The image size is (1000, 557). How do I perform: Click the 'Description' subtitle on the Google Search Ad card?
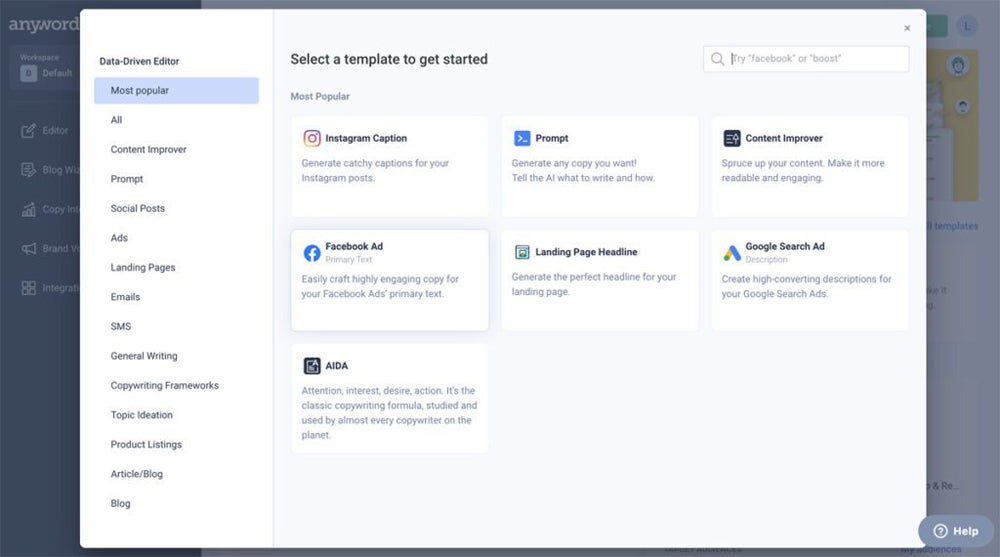(x=766, y=260)
